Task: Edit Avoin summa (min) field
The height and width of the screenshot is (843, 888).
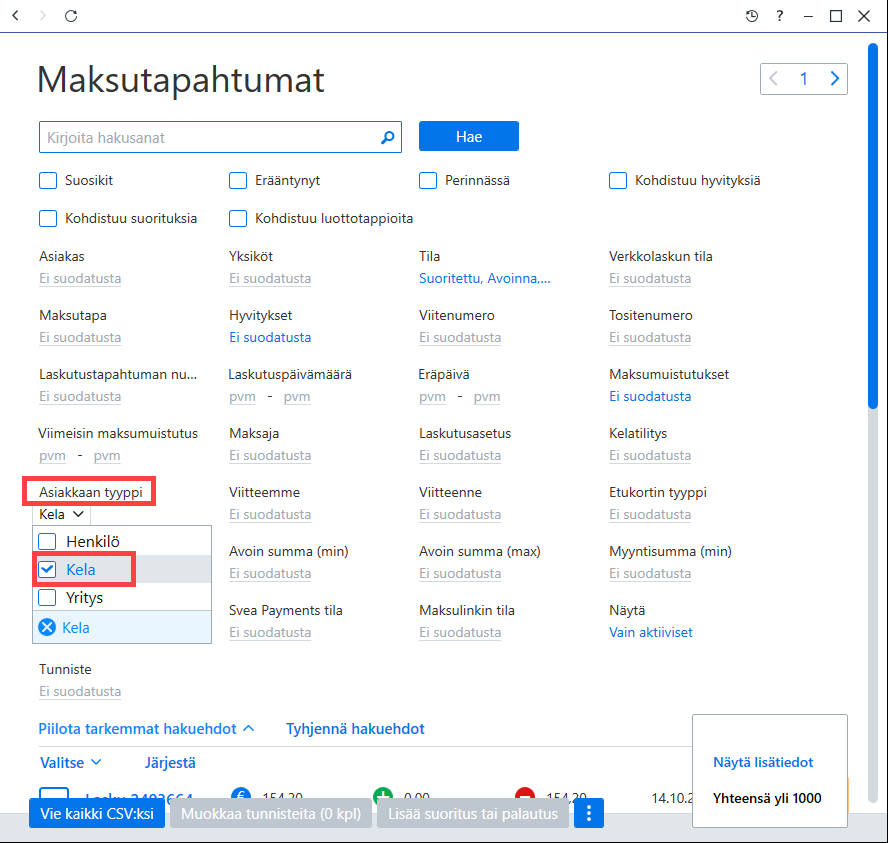Action: (x=270, y=574)
